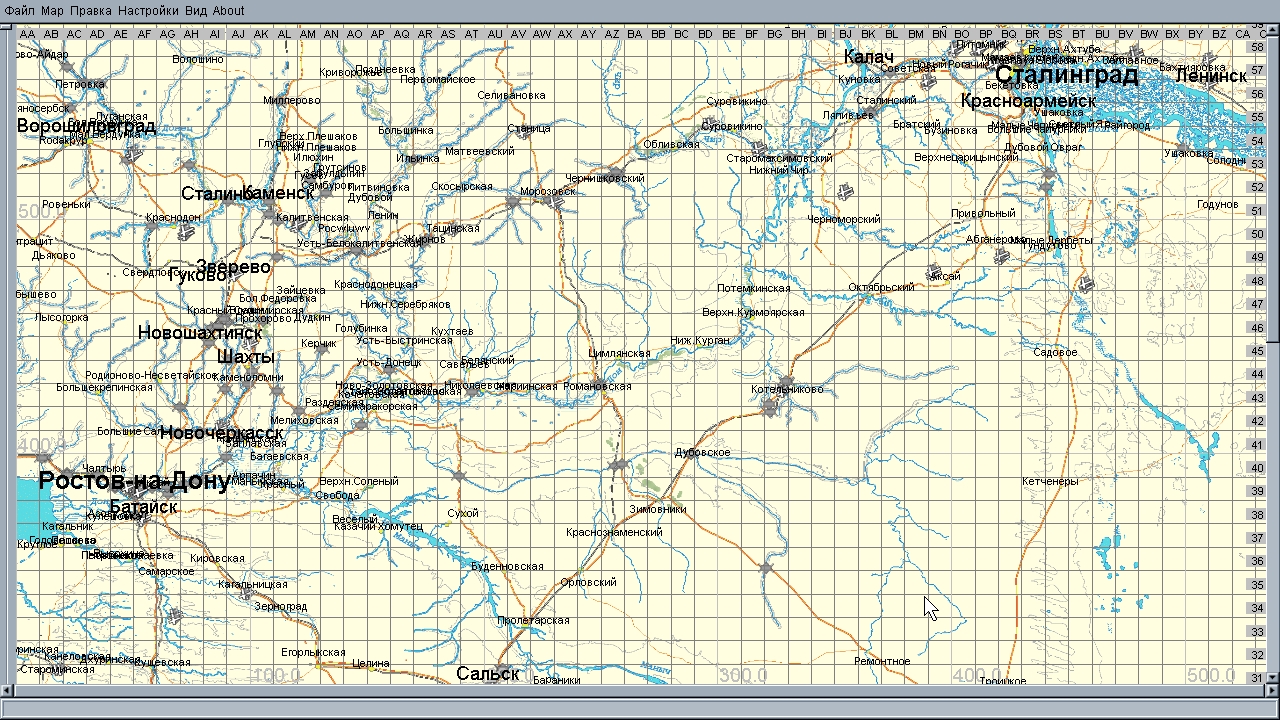The width and height of the screenshot is (1280, 720).
Task: Select the Миллерово label
Action: [x=292, y=101]
